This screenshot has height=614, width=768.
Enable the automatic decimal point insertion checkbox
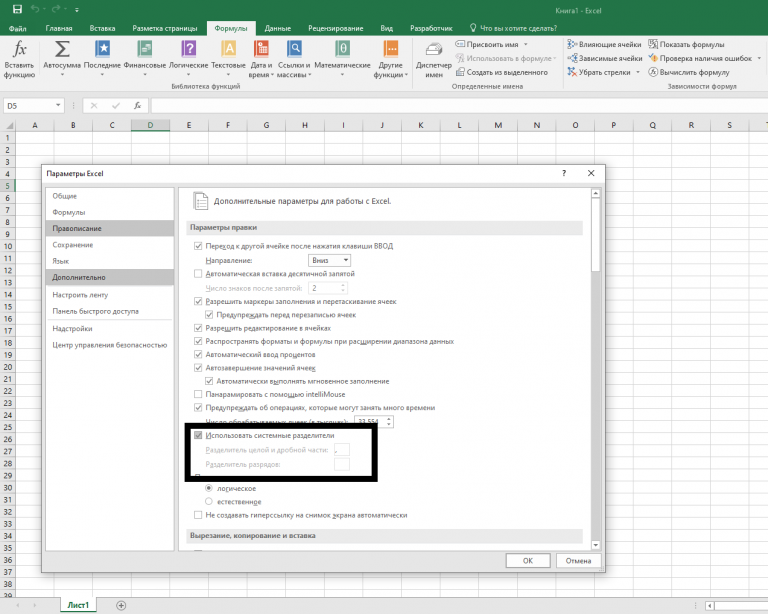pos(198,273)
